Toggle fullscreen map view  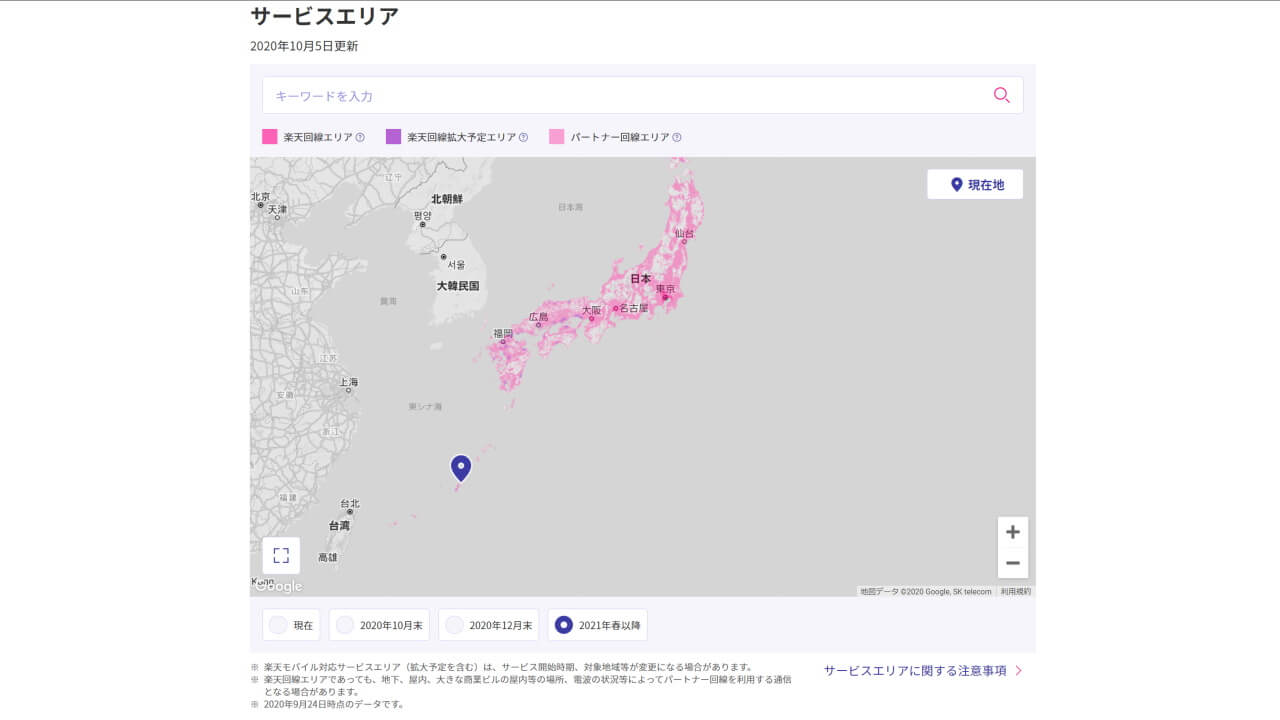point(281,555)
